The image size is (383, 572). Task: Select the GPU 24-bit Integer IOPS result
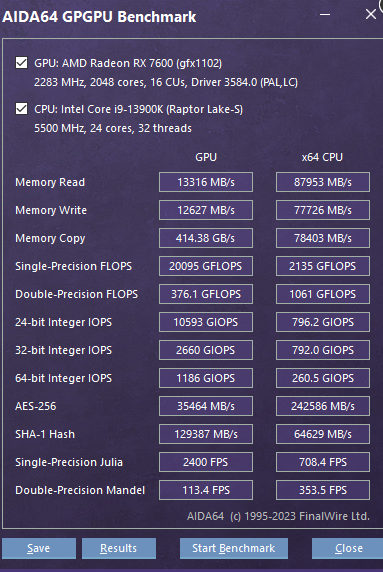click(x=206, y=322)
